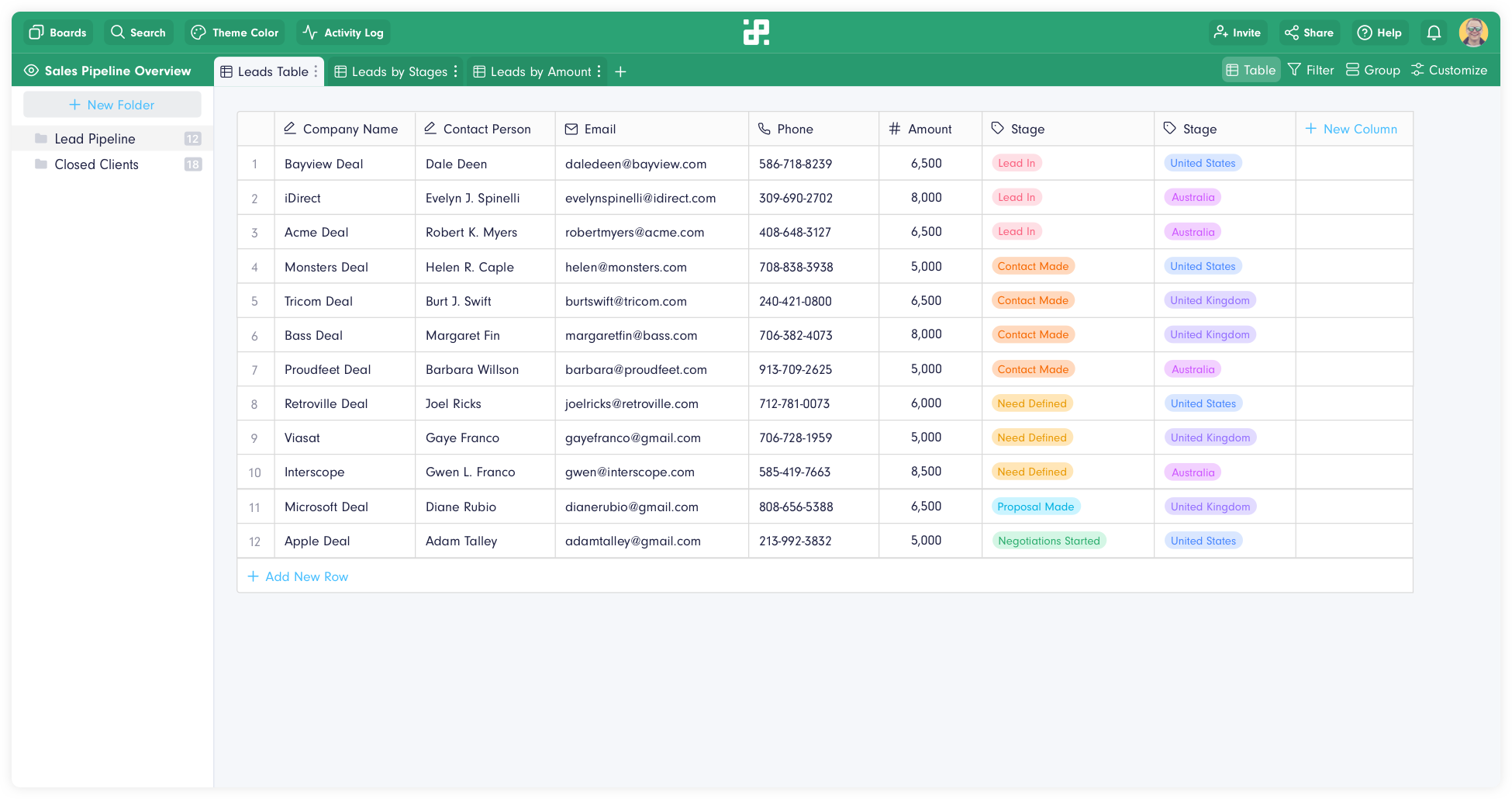Open the Group settings

tap(1372, 70)
